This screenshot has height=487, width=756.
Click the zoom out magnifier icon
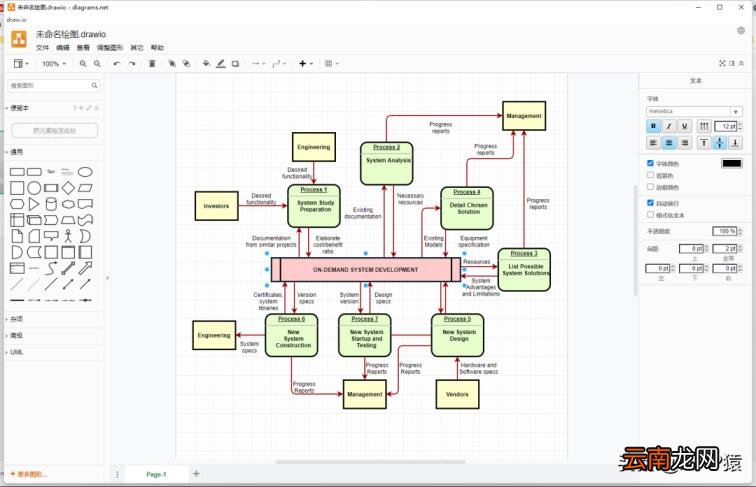pos(97,64)
